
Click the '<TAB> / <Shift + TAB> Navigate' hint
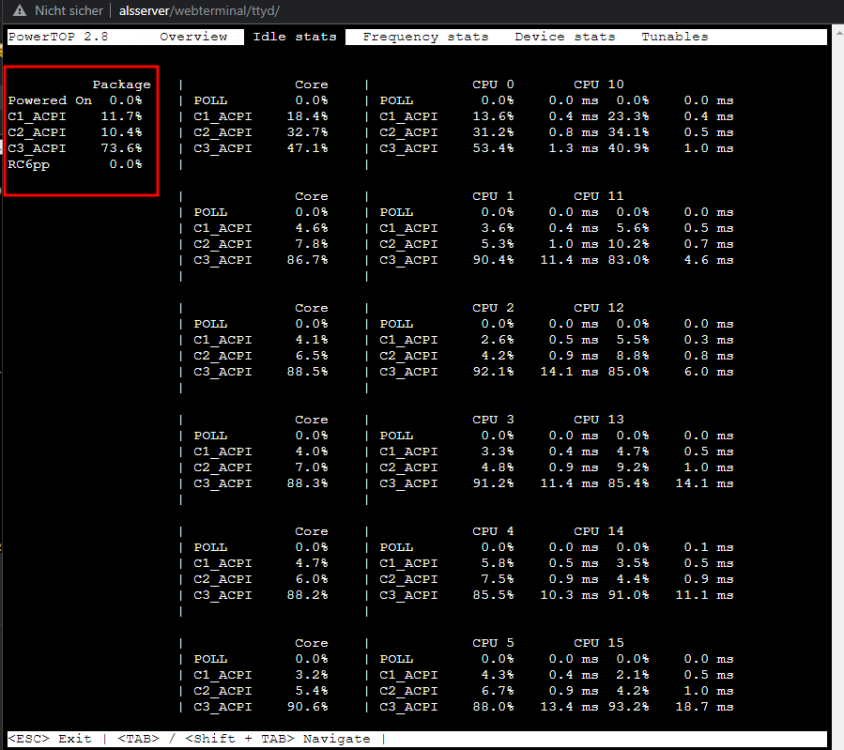(244, 739)
